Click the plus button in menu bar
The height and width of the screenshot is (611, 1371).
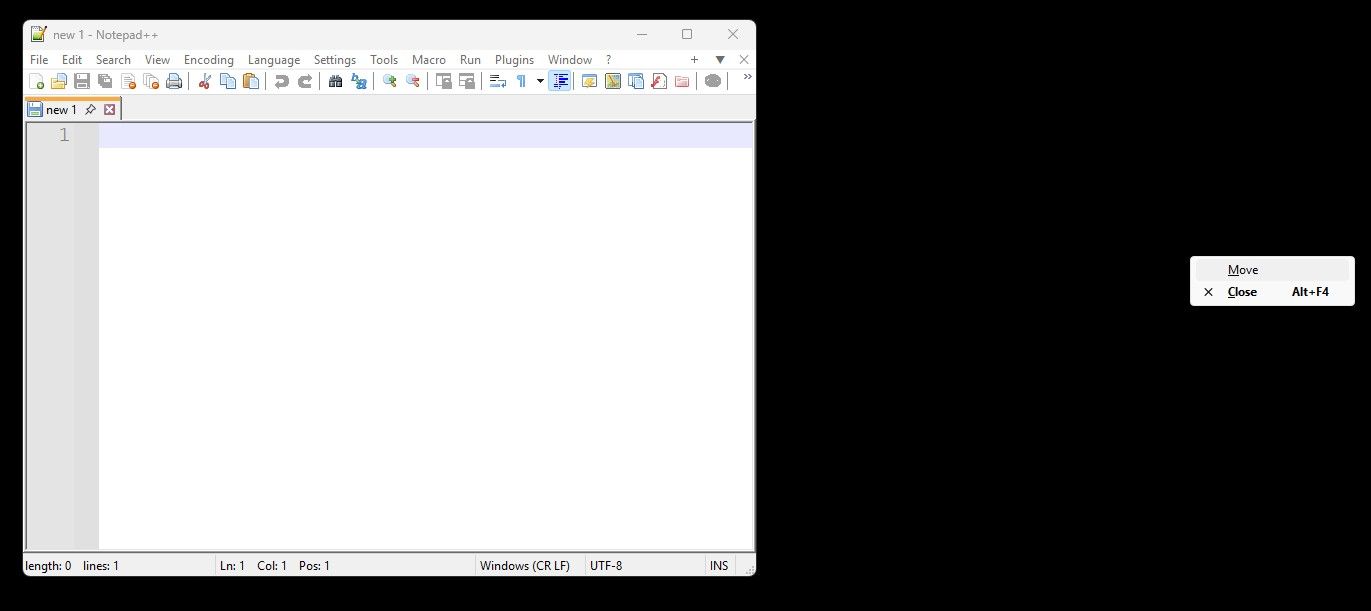point(695,60)
